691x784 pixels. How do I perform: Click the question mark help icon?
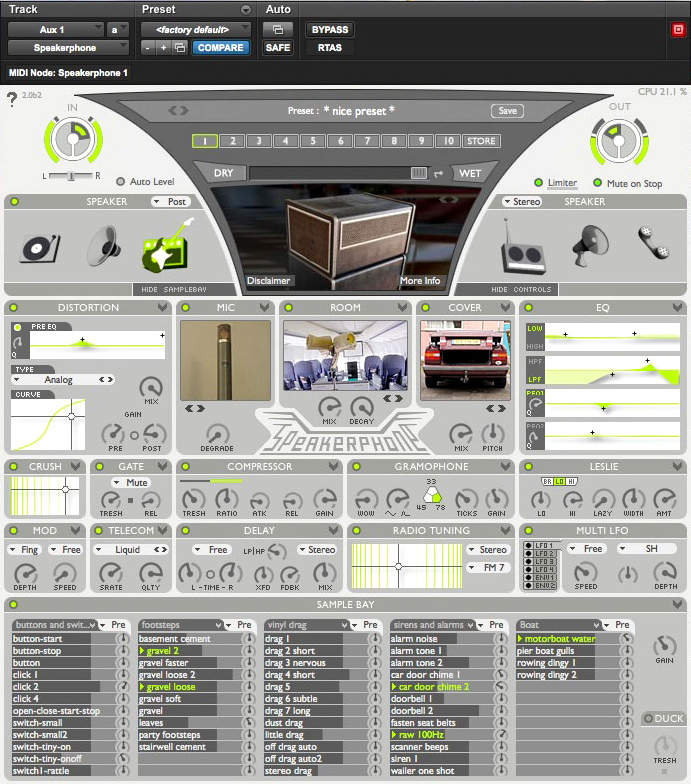[12, 100]
